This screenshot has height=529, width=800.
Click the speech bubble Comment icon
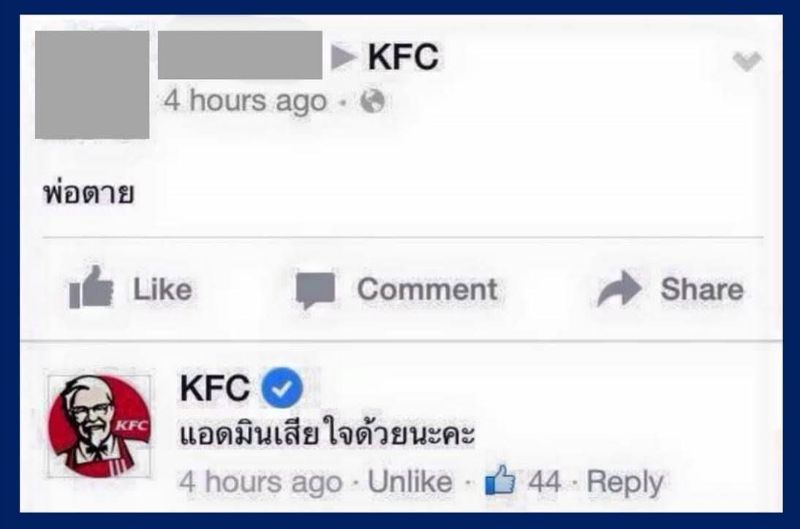click(315, 290)
